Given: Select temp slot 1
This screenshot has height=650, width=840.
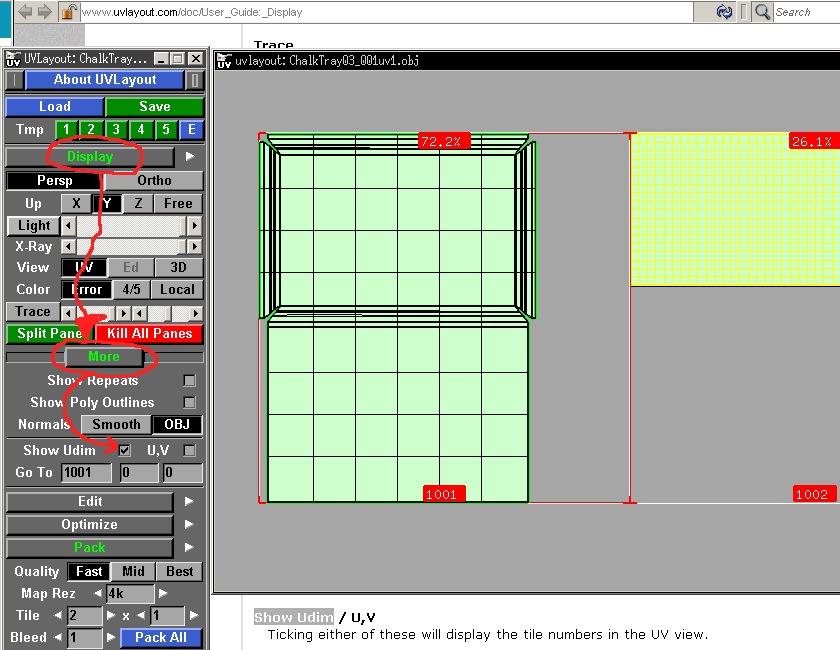Looking at the screenshot, I should [x=66, y=130].
